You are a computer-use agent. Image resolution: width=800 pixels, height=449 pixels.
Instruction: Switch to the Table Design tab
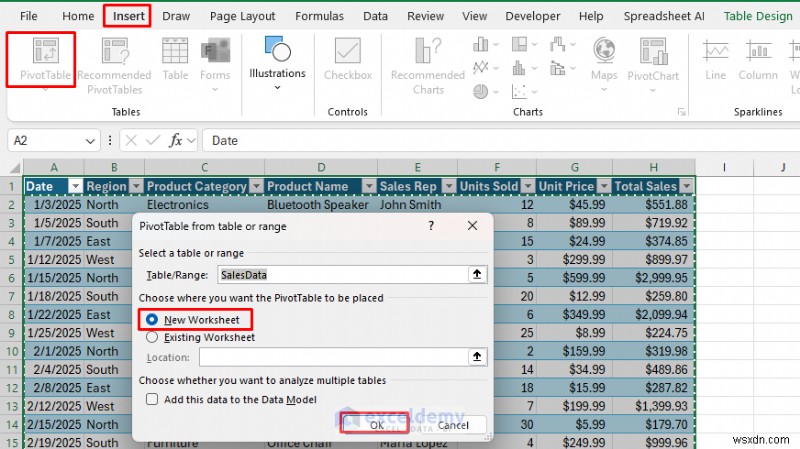click(x=758, y=16)
